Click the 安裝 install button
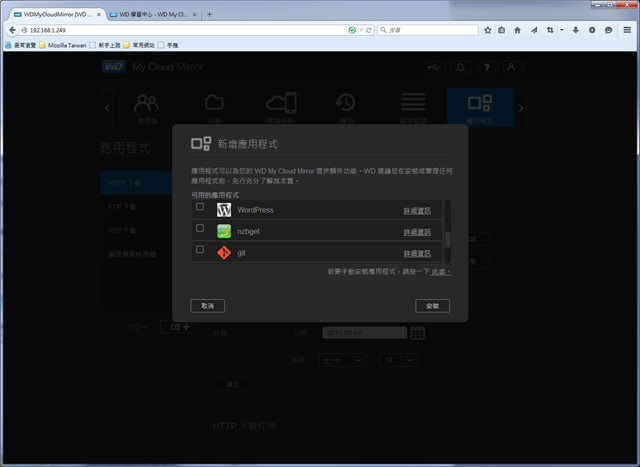 click(x=432, y=306)
